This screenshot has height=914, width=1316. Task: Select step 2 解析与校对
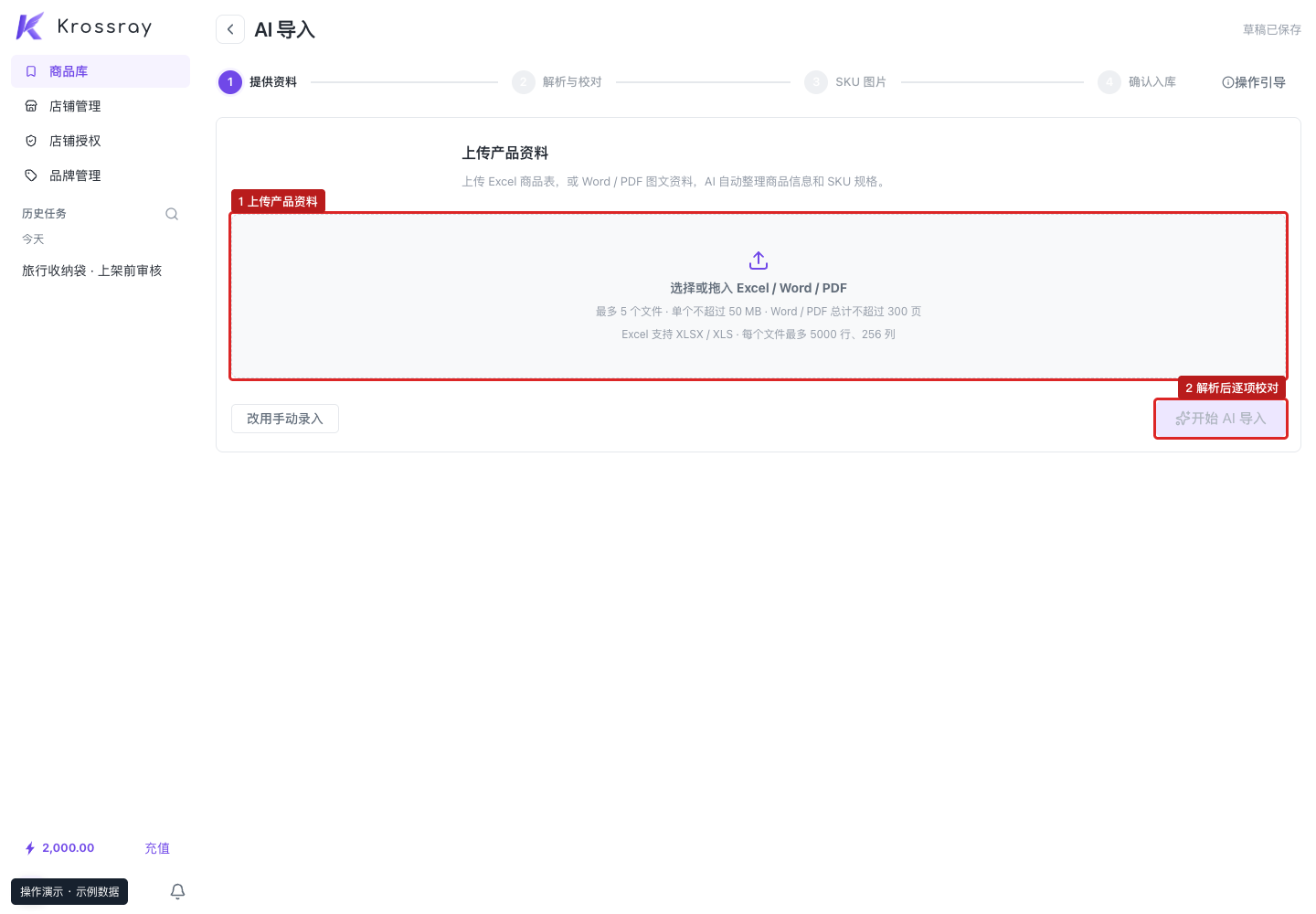coord(557,82)
